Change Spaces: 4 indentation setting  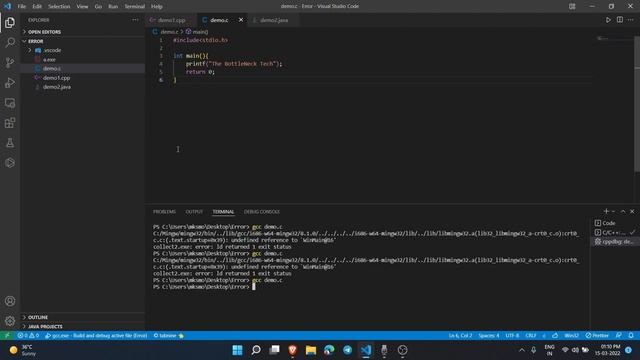[489, 336]
